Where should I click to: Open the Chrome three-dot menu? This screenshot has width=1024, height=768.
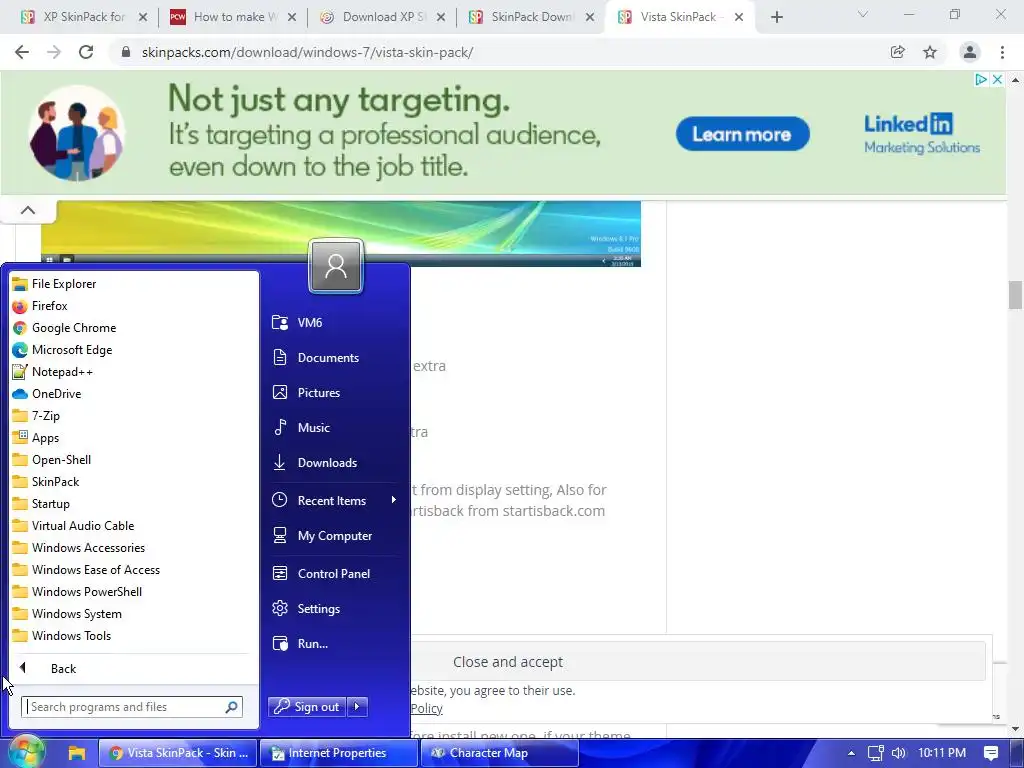1002,52
